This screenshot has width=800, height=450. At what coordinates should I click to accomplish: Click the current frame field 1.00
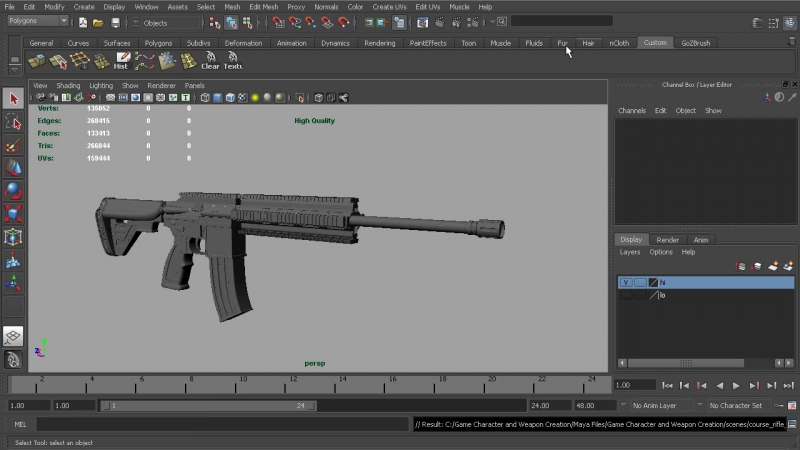(634, 386)
